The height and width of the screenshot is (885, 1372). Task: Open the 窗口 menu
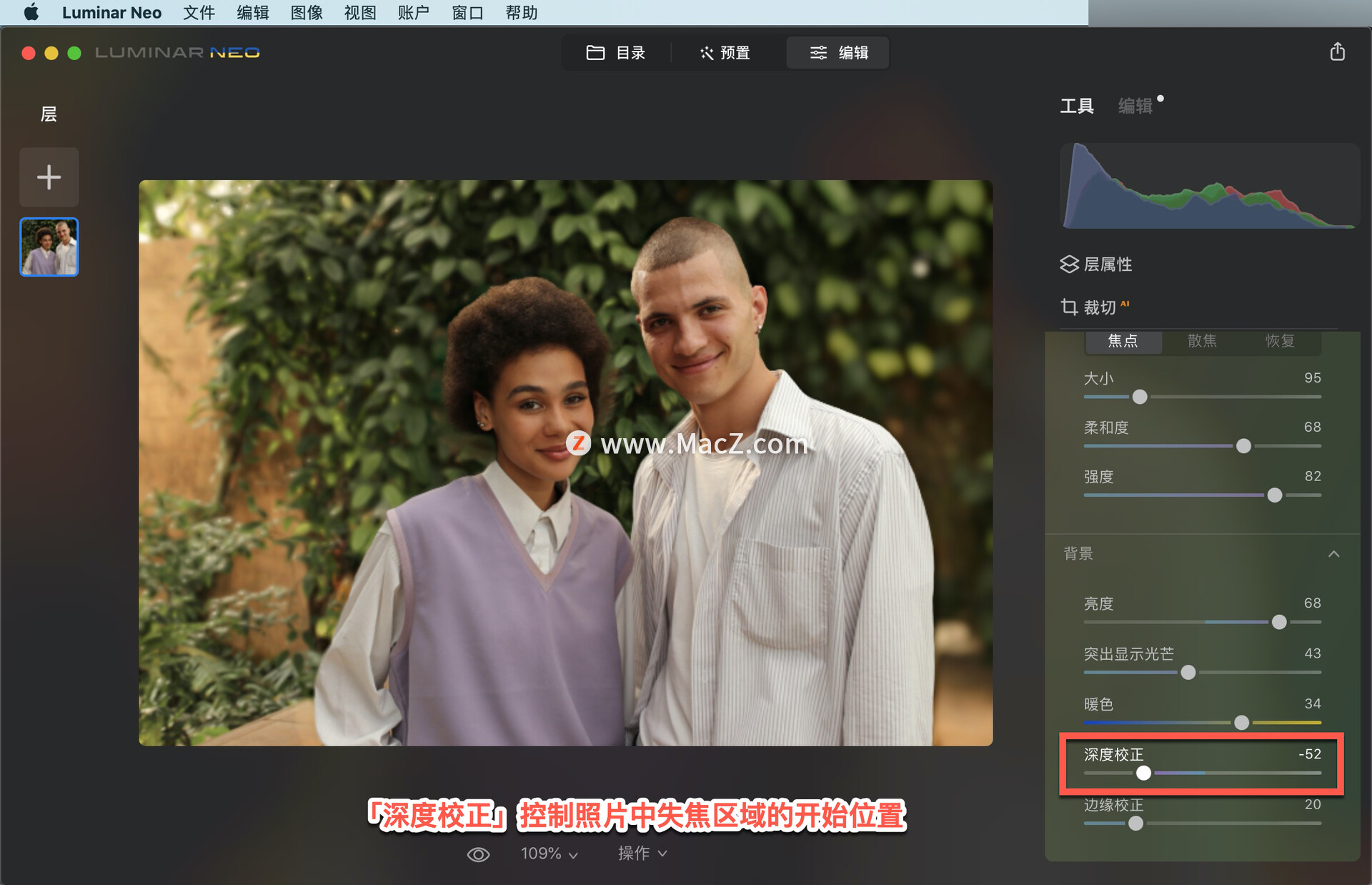(468, 12)
